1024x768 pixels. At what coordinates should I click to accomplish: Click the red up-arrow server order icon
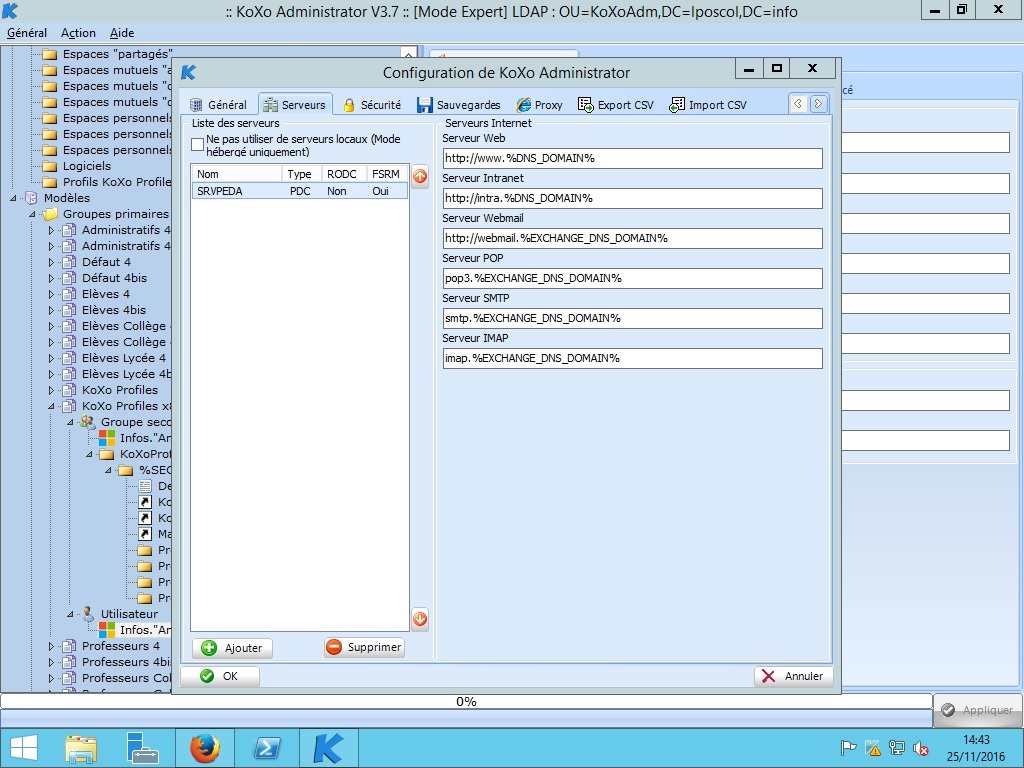[x=420, y=176]
